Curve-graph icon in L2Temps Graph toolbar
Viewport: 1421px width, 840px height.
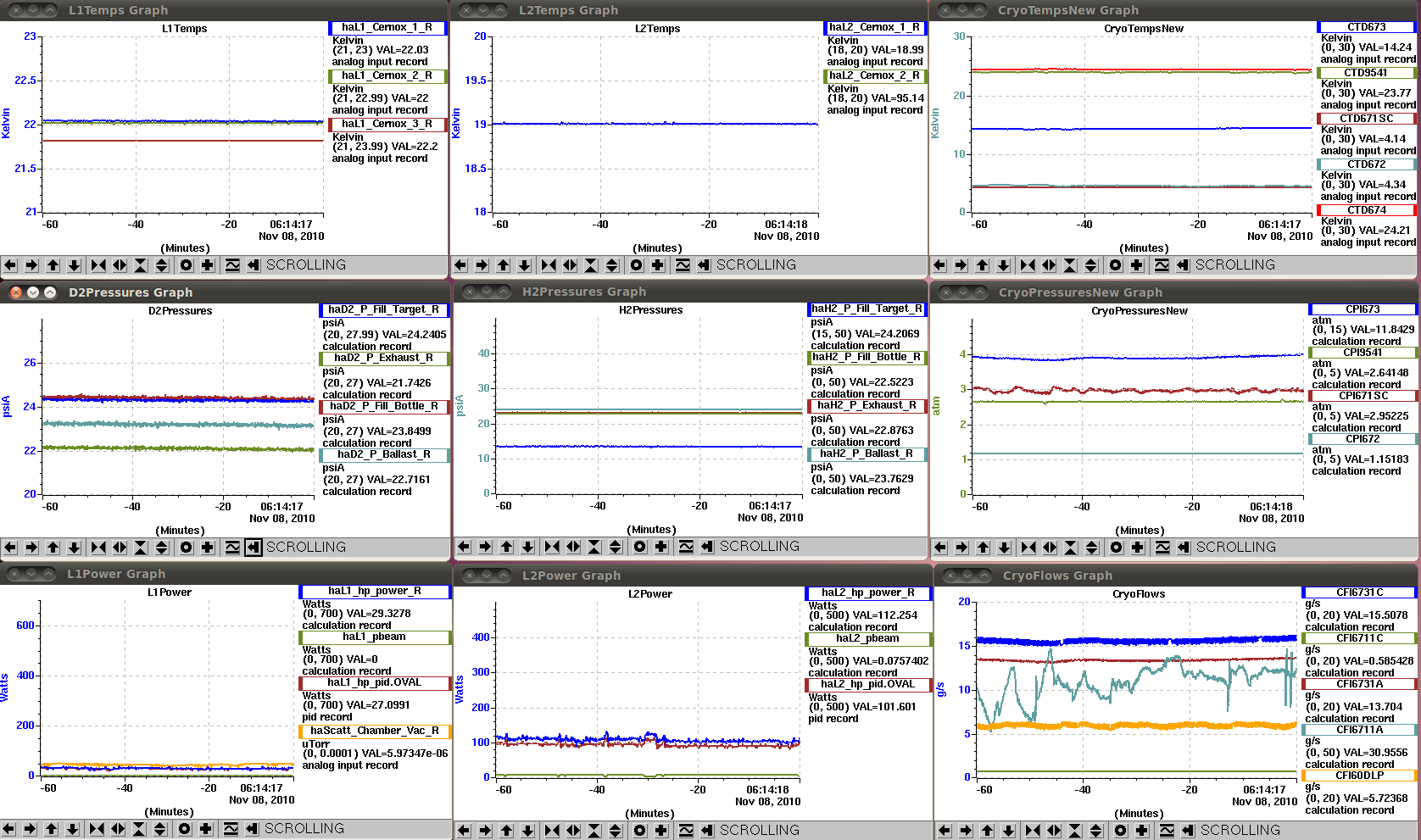coord(683,265)
